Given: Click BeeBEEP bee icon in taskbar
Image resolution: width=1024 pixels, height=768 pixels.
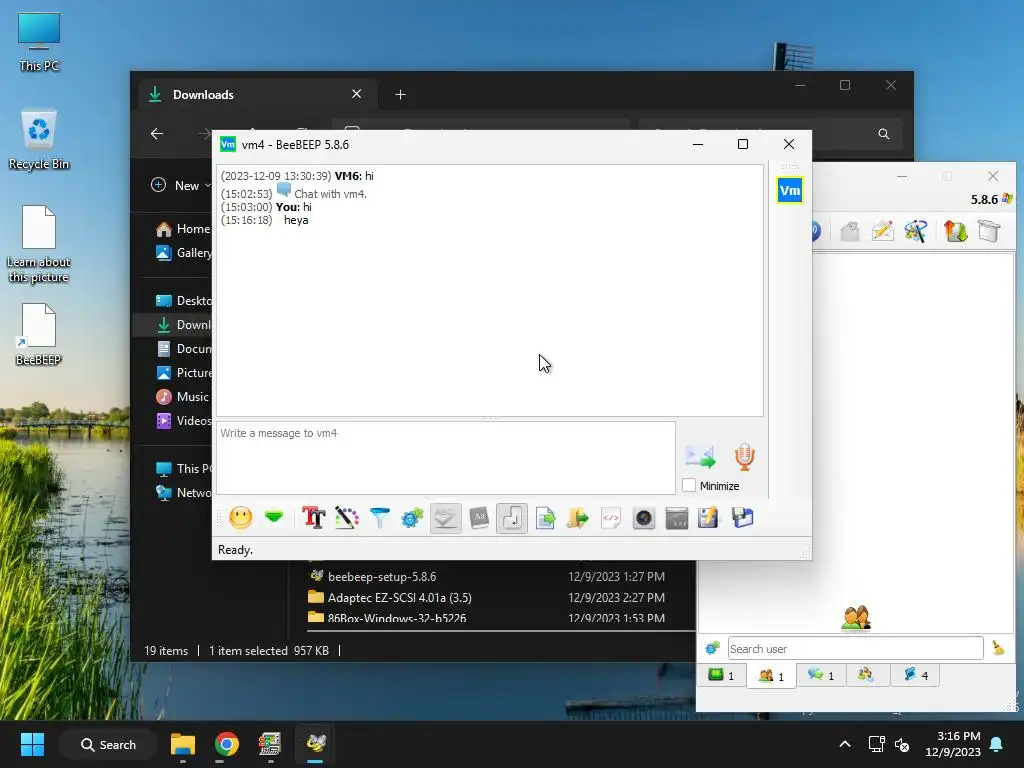Looking at the screenshot, I should pos(315,744).
